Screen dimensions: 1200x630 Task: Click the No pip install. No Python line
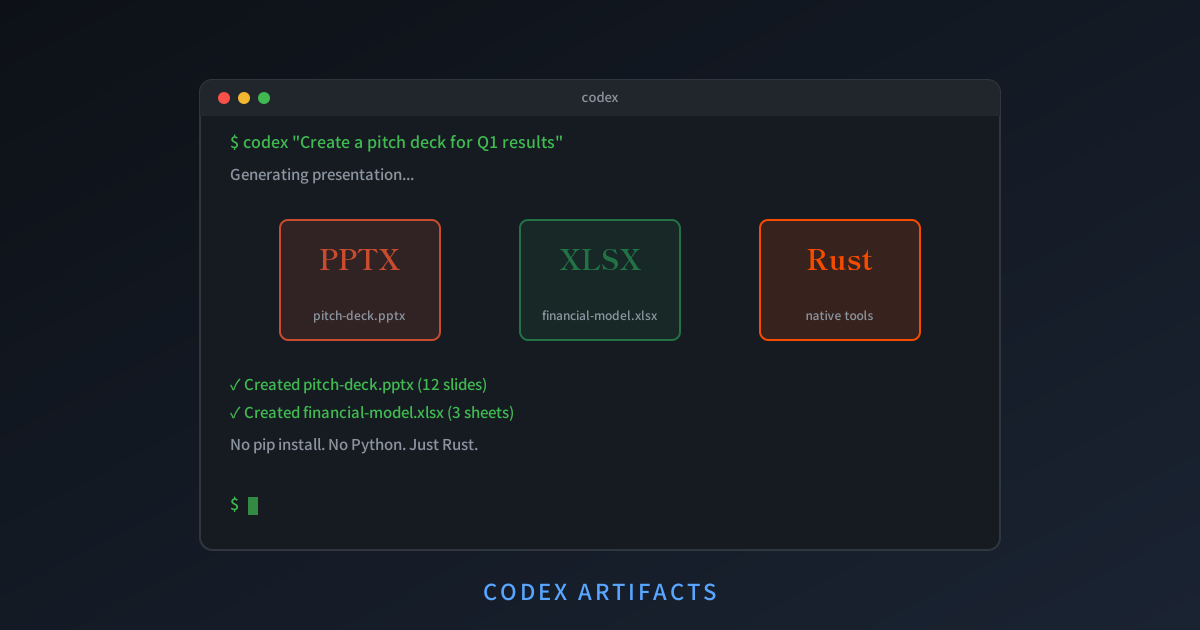pyautogui.click(x=354, y=445)
